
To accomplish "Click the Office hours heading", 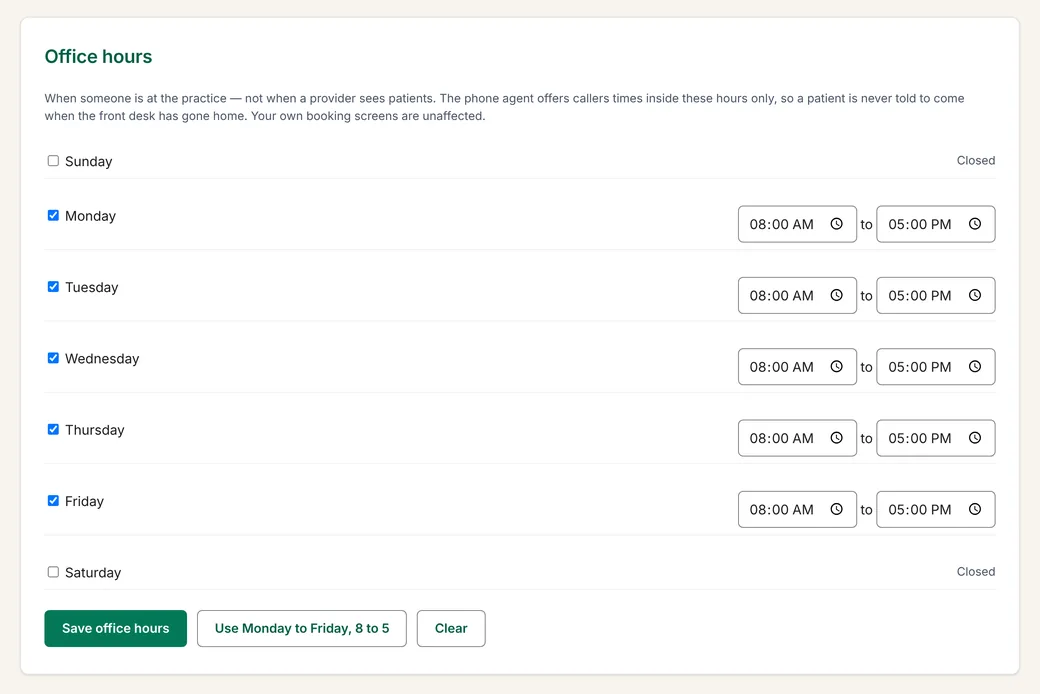I will (98, 56).
